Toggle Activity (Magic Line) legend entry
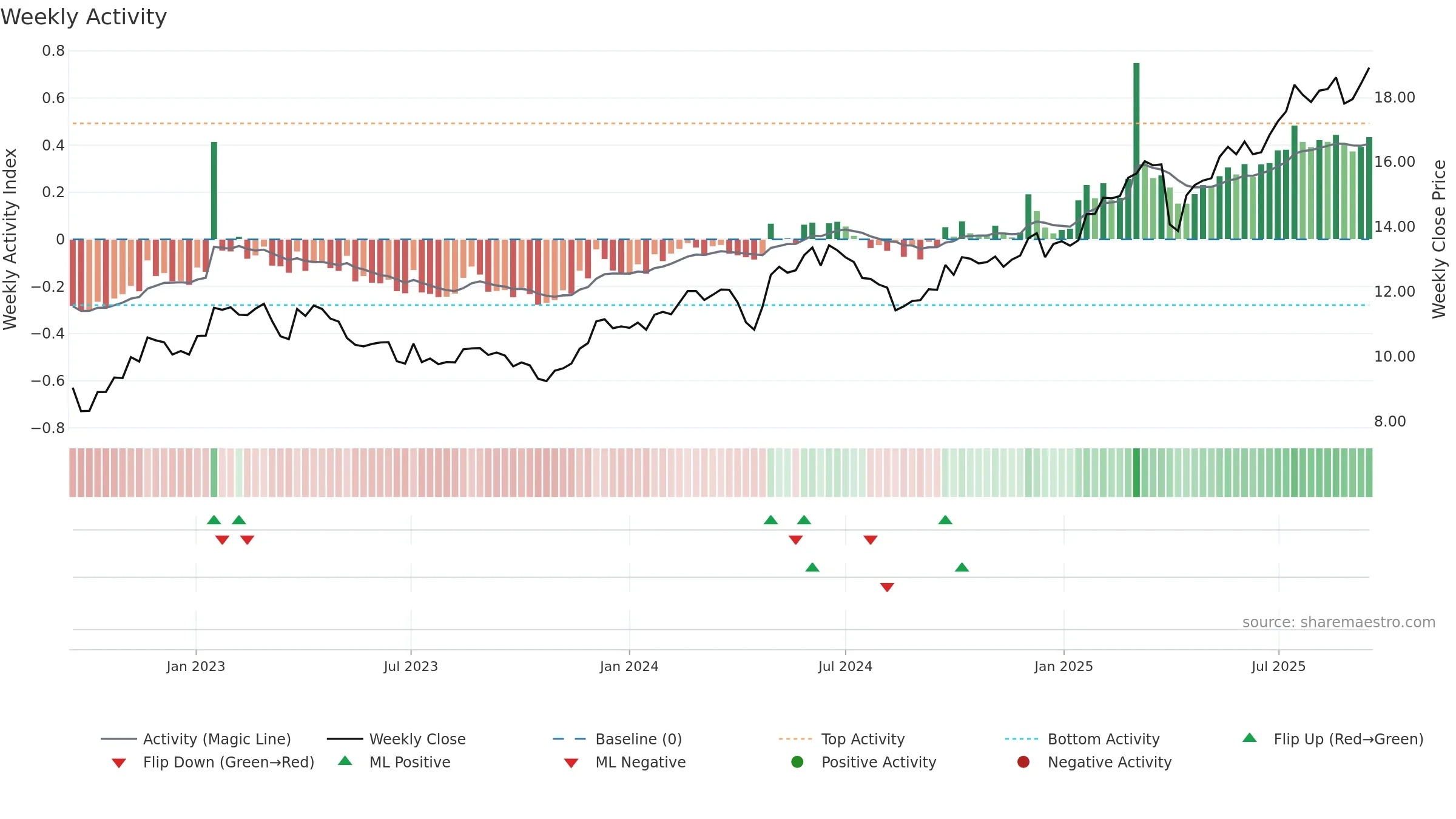The width and height of the screenshot is (1456, 819). [195, 739]
